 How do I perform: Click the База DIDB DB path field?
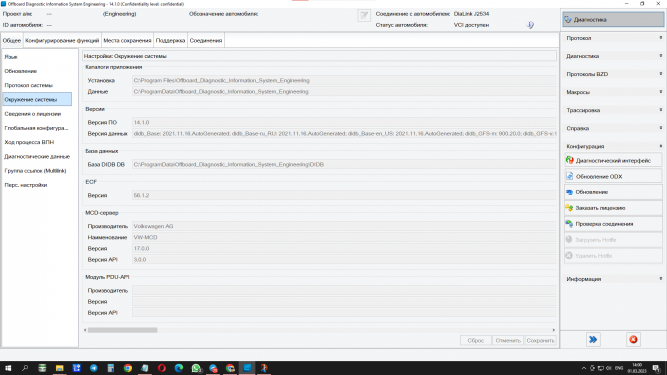click(x=344, y=165)
